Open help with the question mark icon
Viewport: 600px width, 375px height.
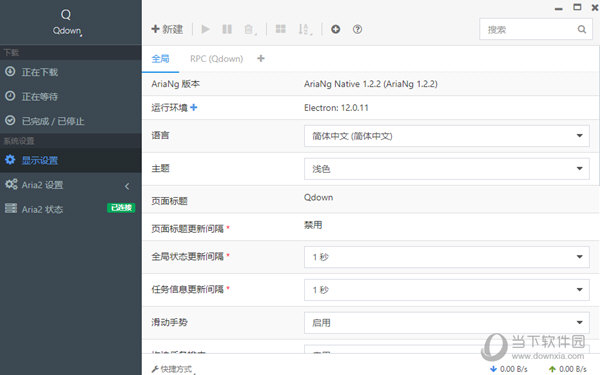click(x=357, y=29)
